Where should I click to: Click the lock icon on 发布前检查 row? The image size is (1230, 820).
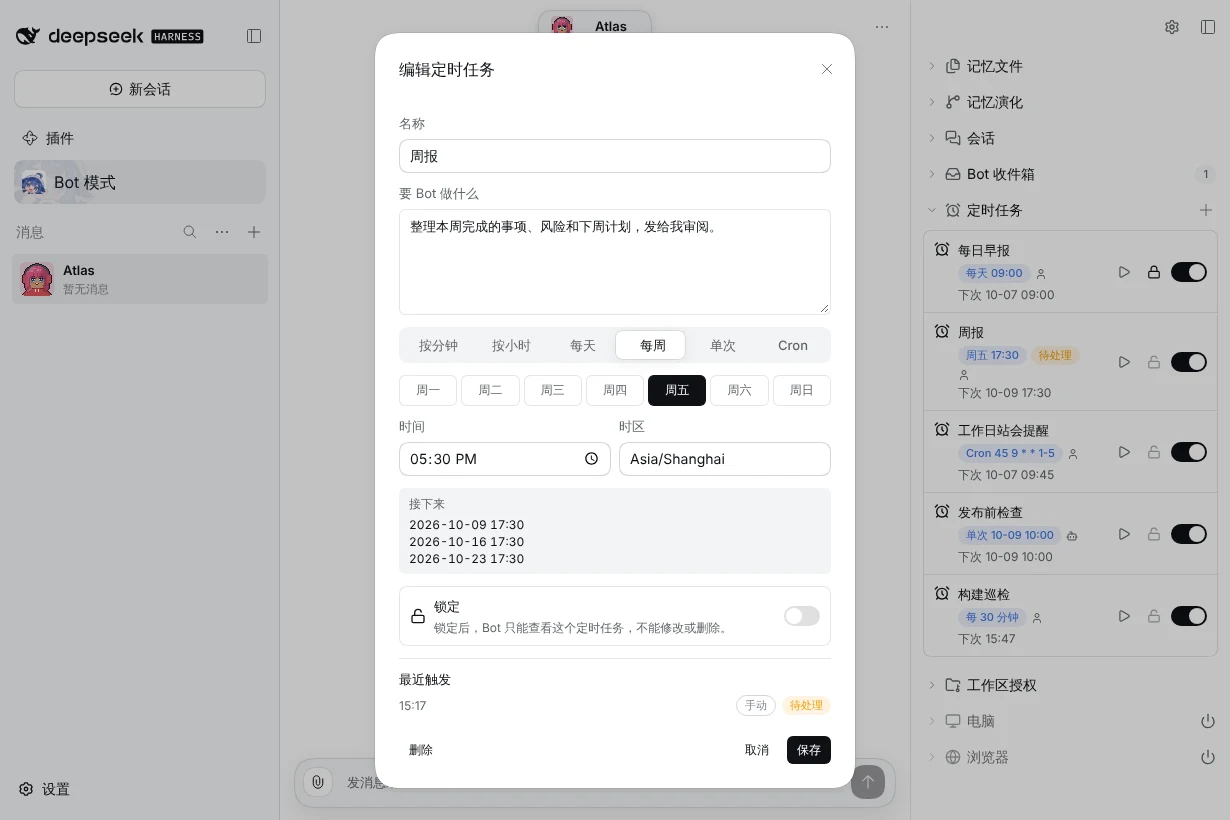coord(1154,534)
